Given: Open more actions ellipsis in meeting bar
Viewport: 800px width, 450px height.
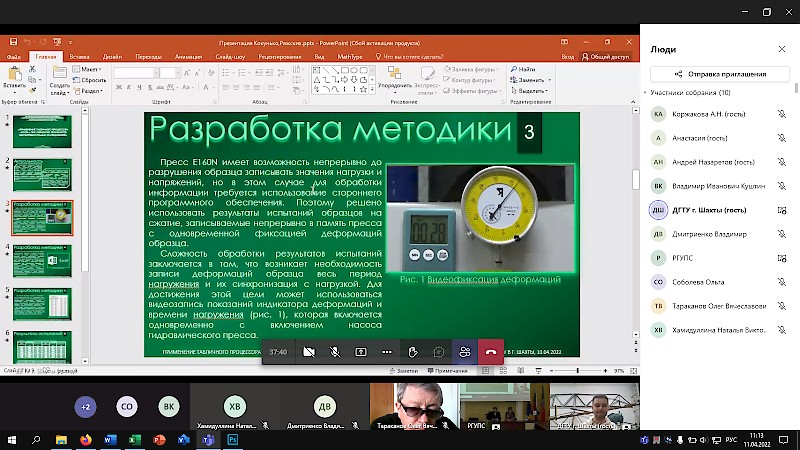Looking at the screenshot, I should point(387,352).
